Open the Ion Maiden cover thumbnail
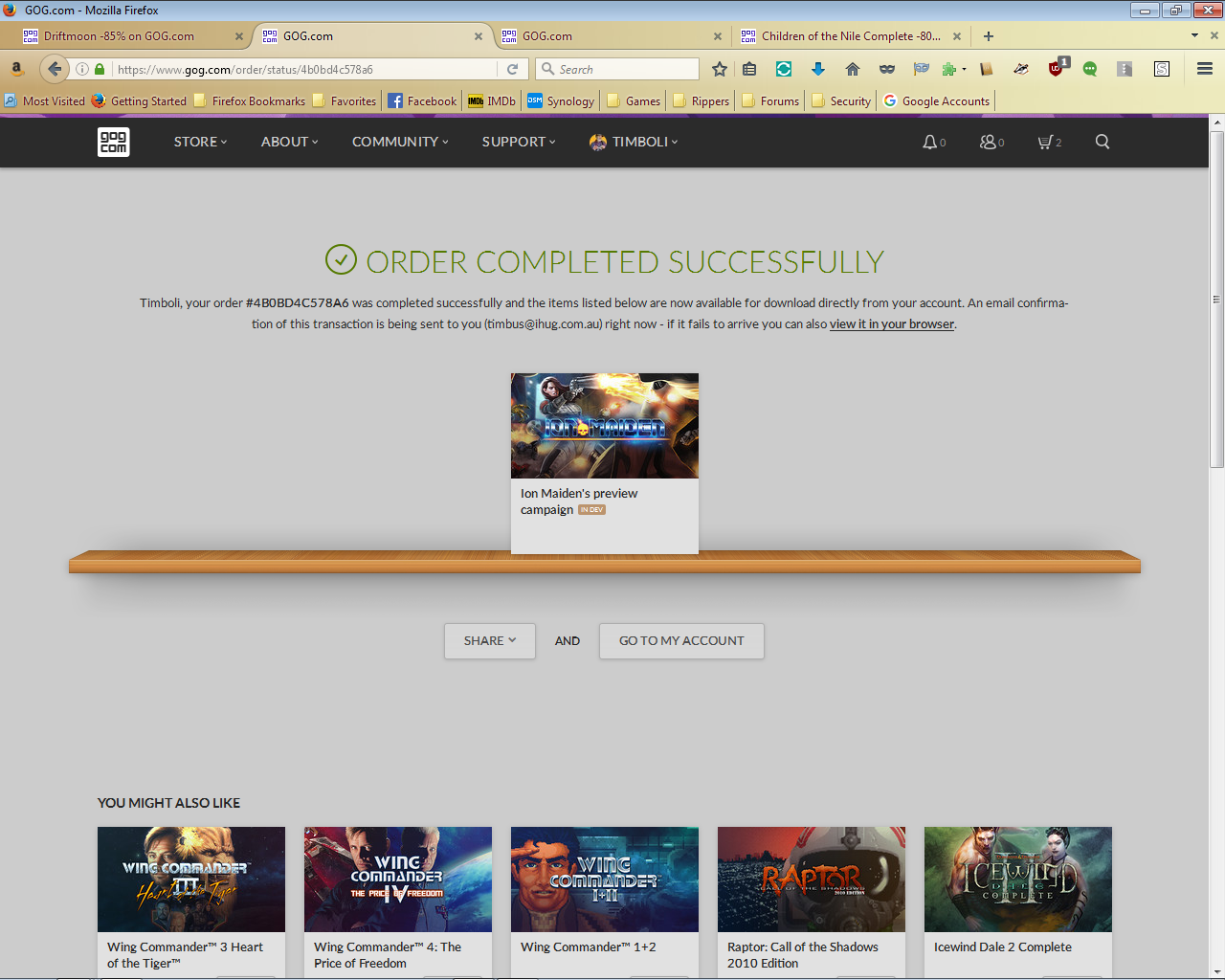The height and width of the screenshot is (980, 1225). coord(605,426)
